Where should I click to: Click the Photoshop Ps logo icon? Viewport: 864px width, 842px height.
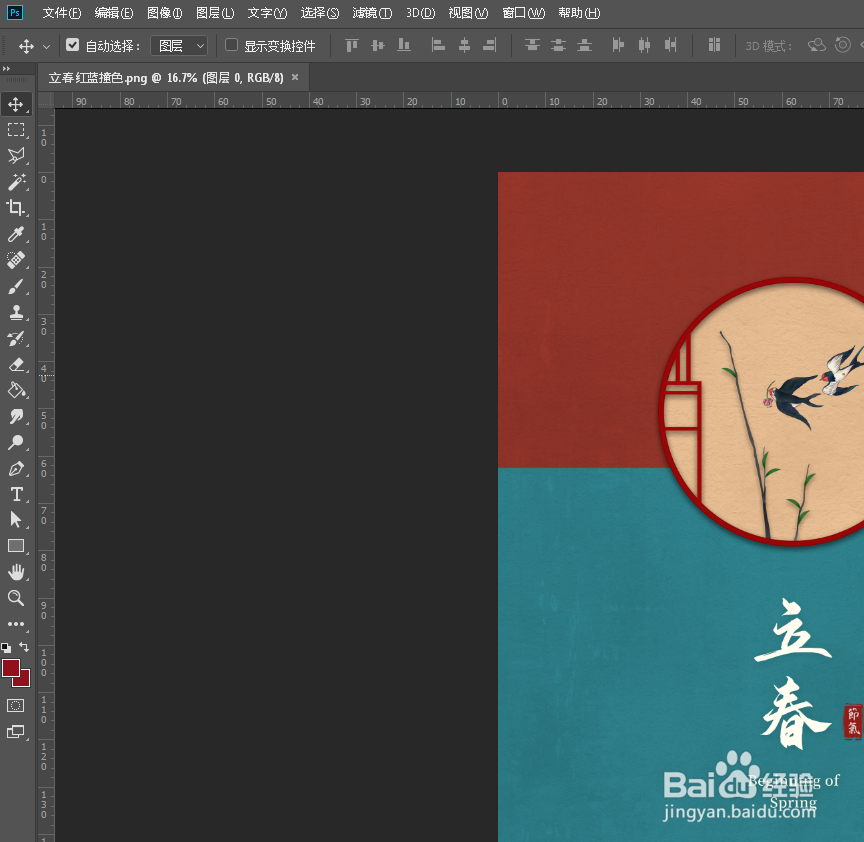15,12
